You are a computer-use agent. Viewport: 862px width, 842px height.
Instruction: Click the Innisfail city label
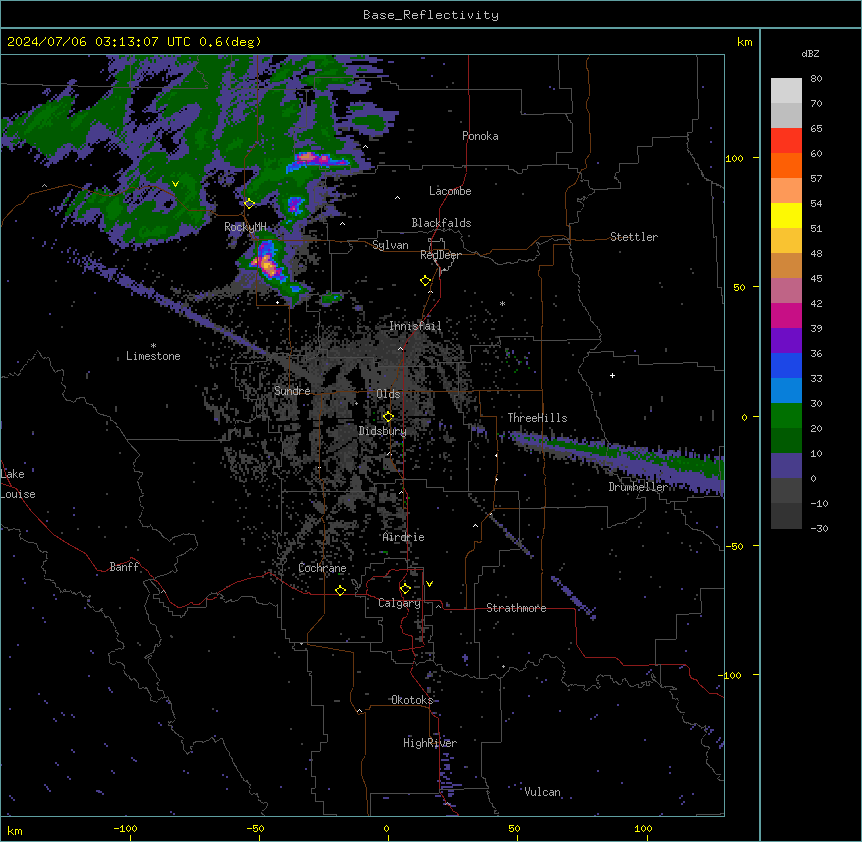point(415,326)
